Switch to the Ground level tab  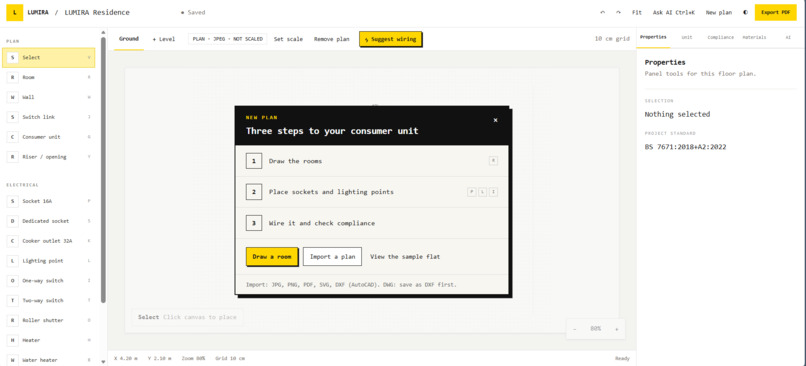(x=129, y=39)
